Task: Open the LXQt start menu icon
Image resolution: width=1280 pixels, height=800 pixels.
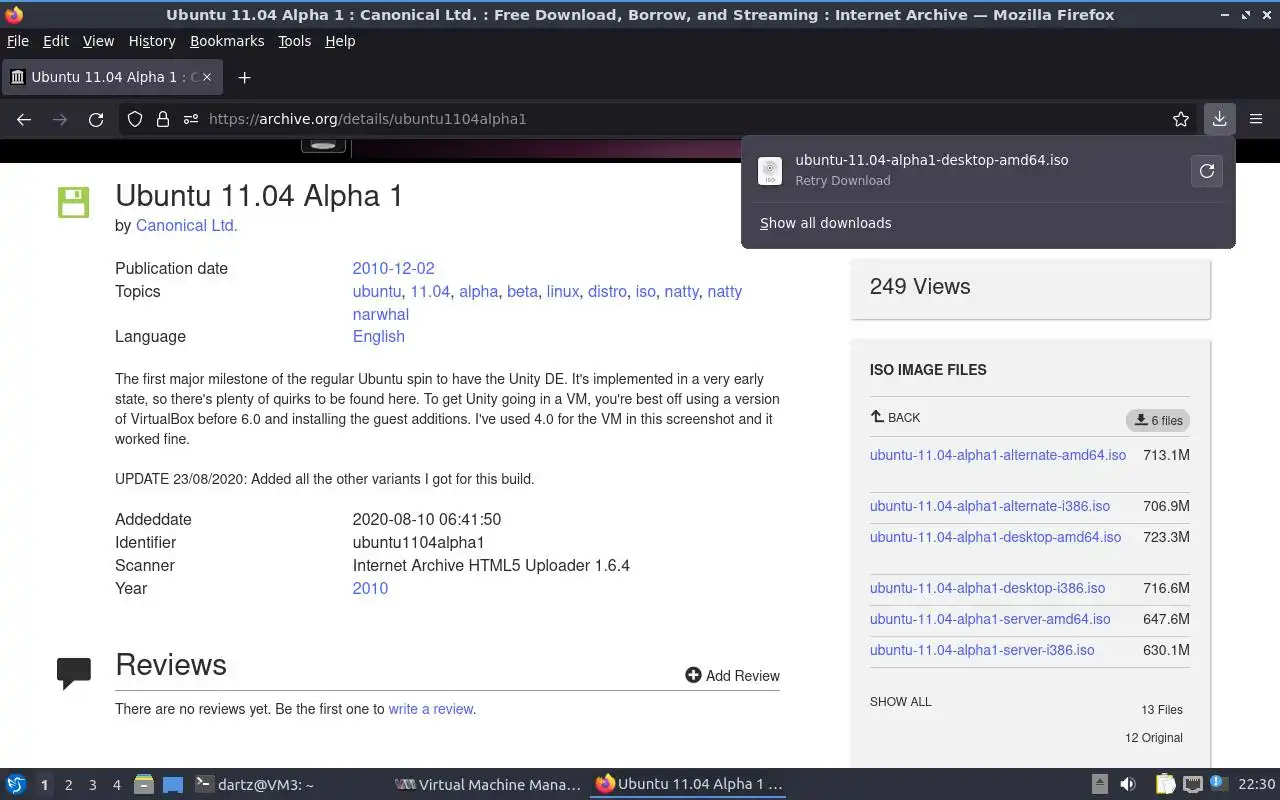Action: tap(16, 784)
